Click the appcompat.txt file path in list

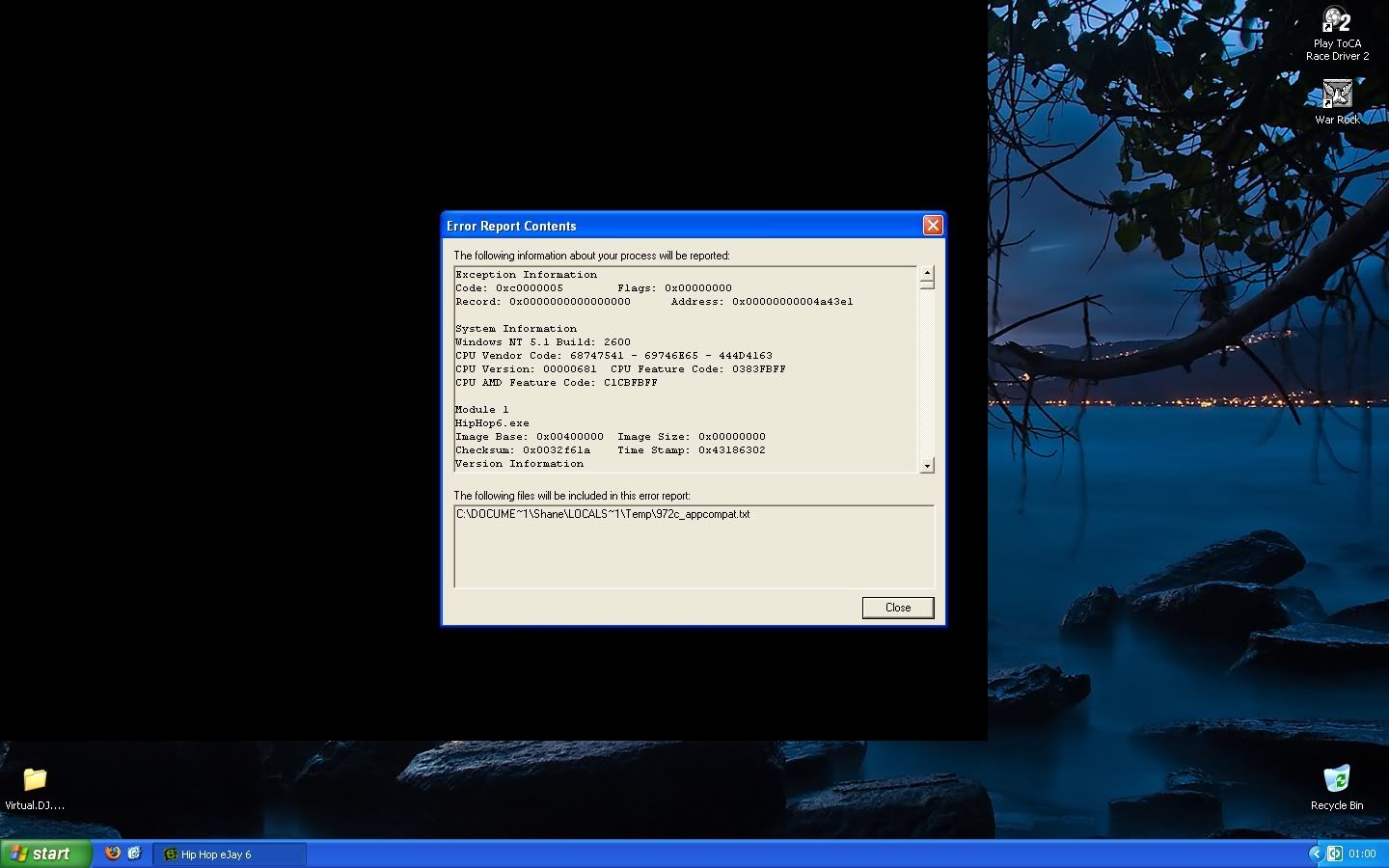click(x=603, y=514)
